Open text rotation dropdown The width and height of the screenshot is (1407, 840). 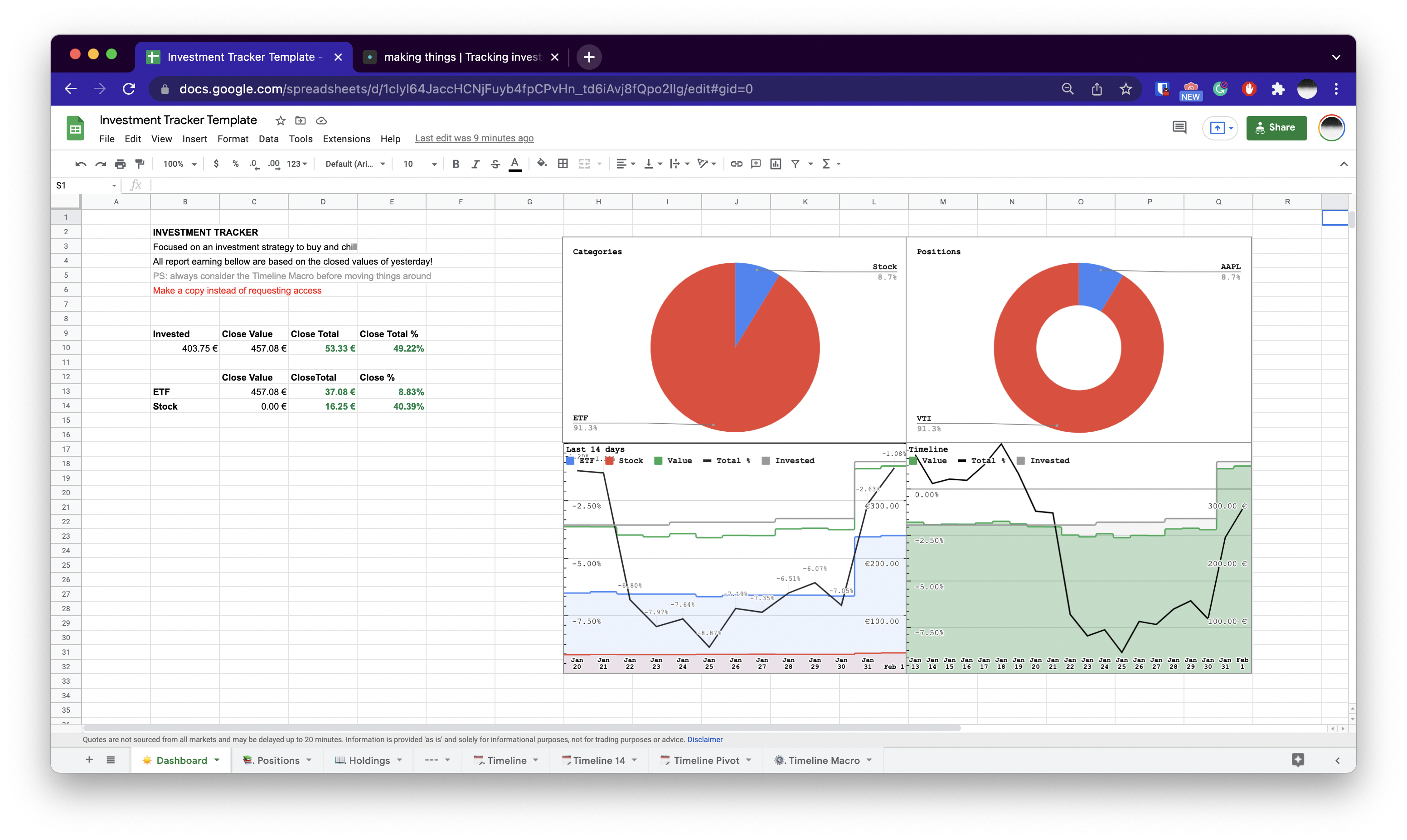pos(707,164)
